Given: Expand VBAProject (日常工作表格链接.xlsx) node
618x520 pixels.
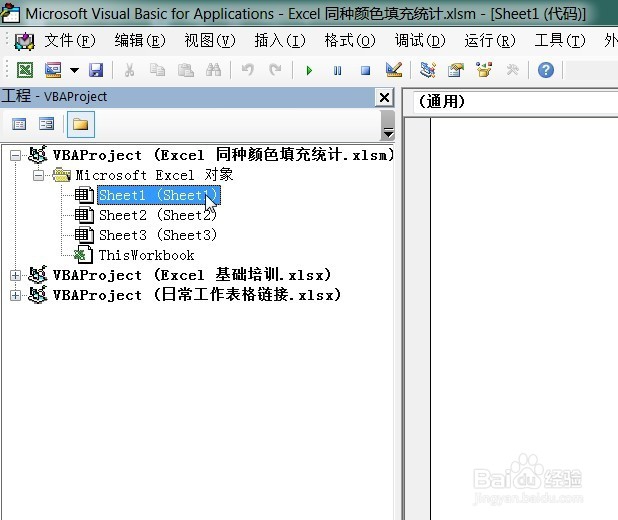Looking at the screenshot, I should click(x=15, y=295).
